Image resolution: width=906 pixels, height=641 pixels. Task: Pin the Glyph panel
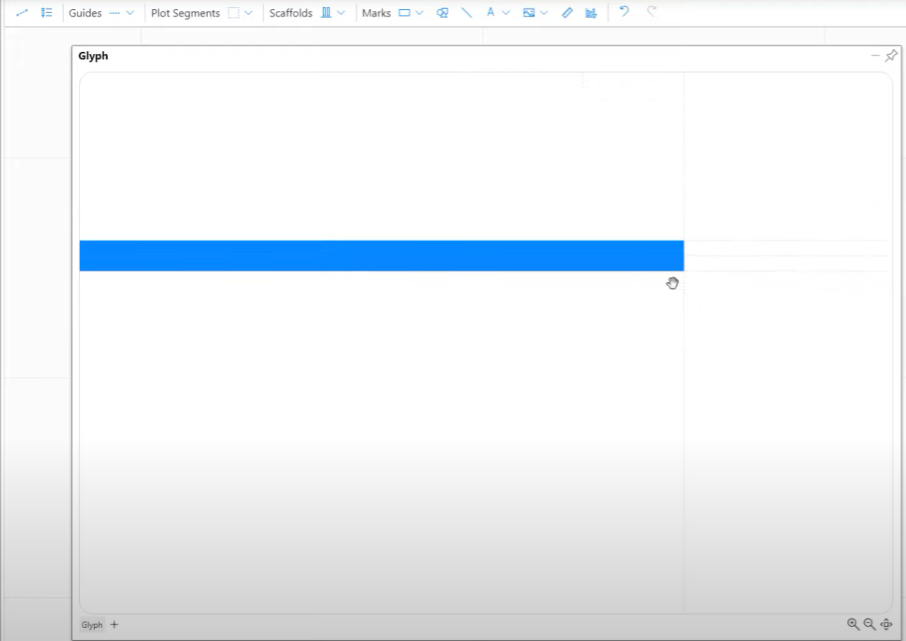coord(892,55)
